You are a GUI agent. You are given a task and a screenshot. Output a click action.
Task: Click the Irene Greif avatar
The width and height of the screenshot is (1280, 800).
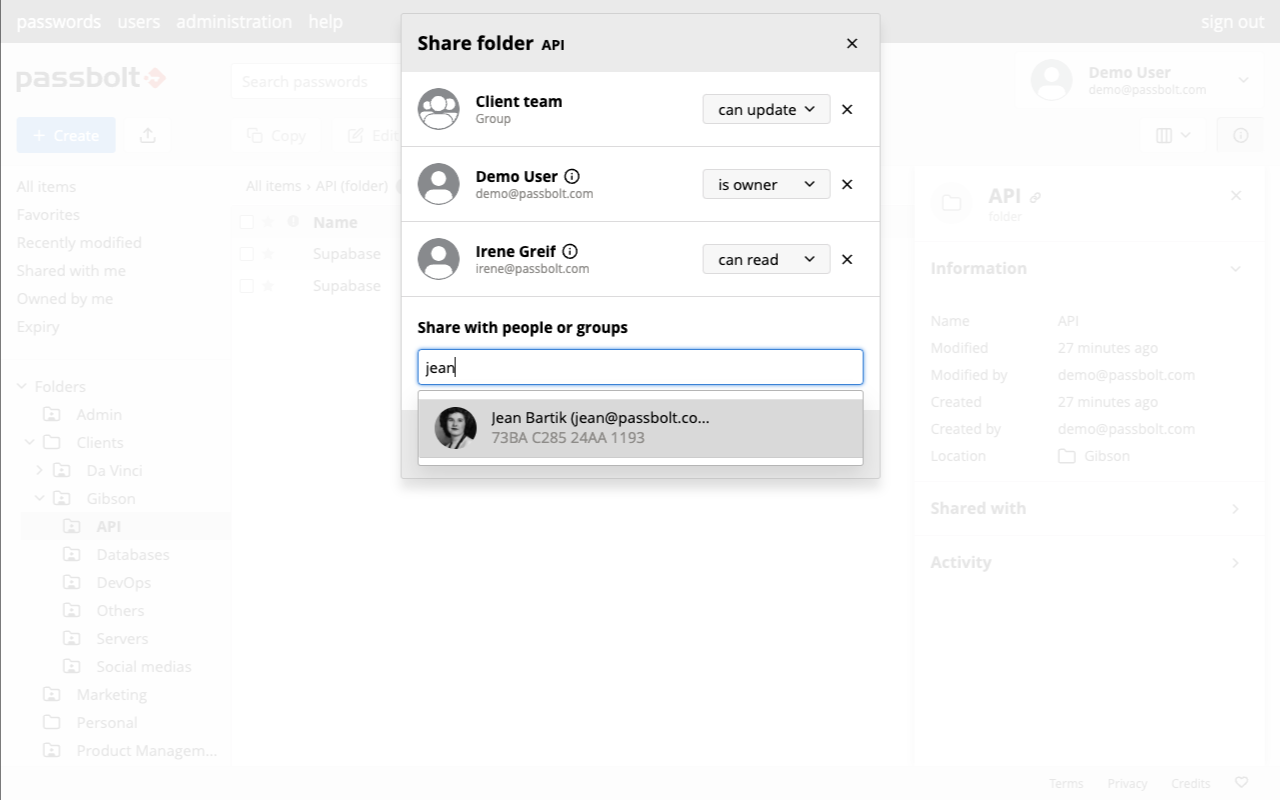(x=438, y=259)
